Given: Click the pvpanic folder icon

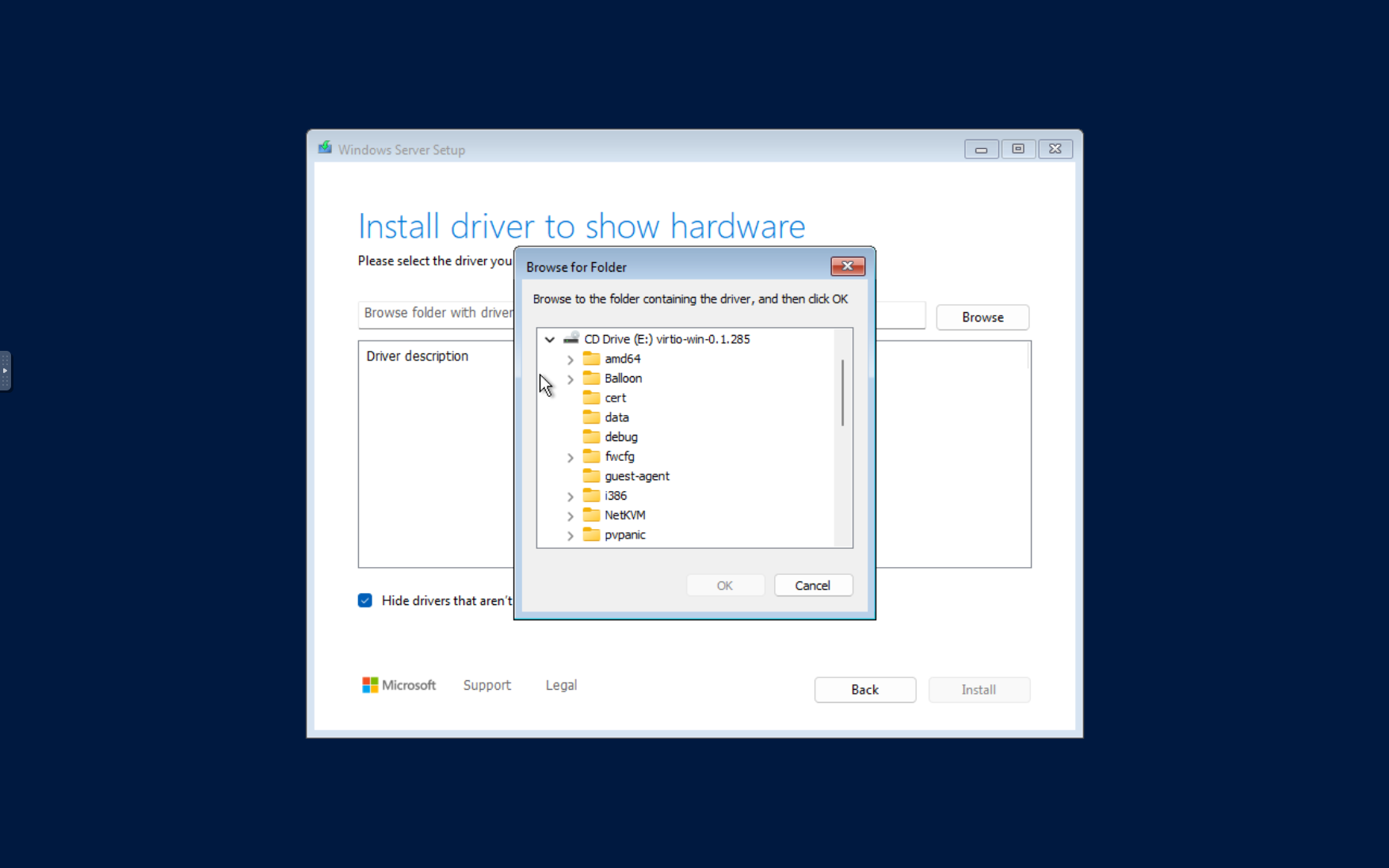Looking at the screenshot, I should (x=593, y=535).
